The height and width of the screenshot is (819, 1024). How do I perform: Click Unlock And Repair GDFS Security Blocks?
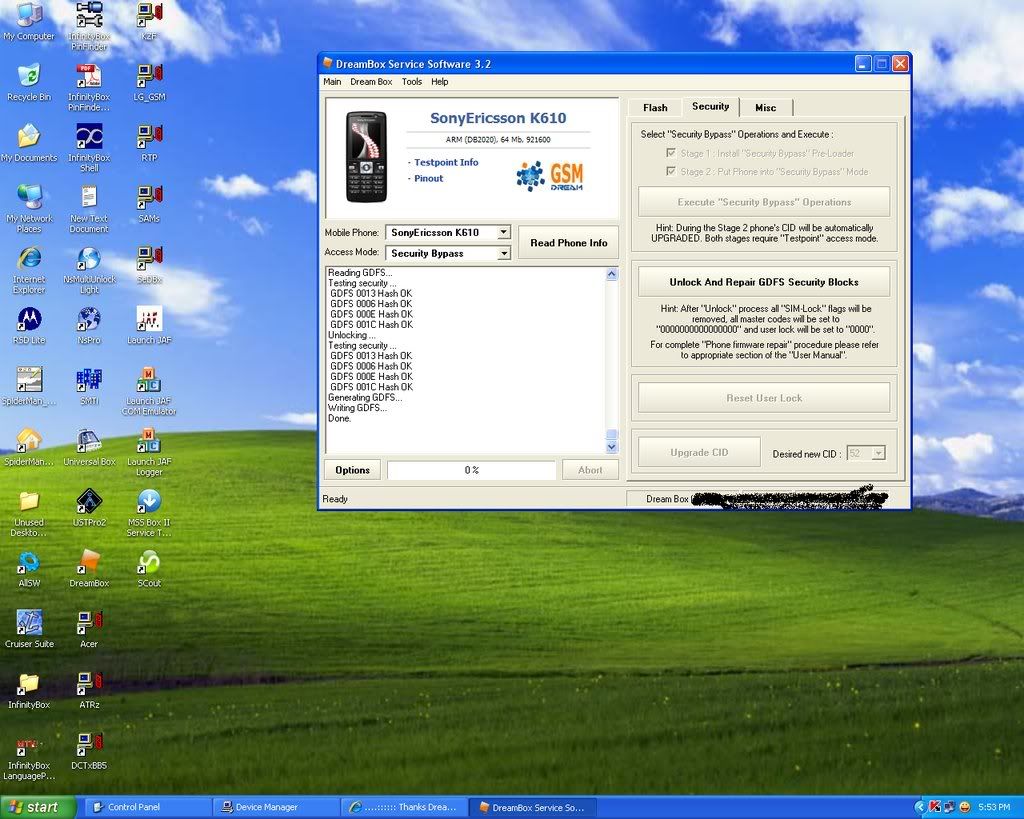click(x=764, y=282)
